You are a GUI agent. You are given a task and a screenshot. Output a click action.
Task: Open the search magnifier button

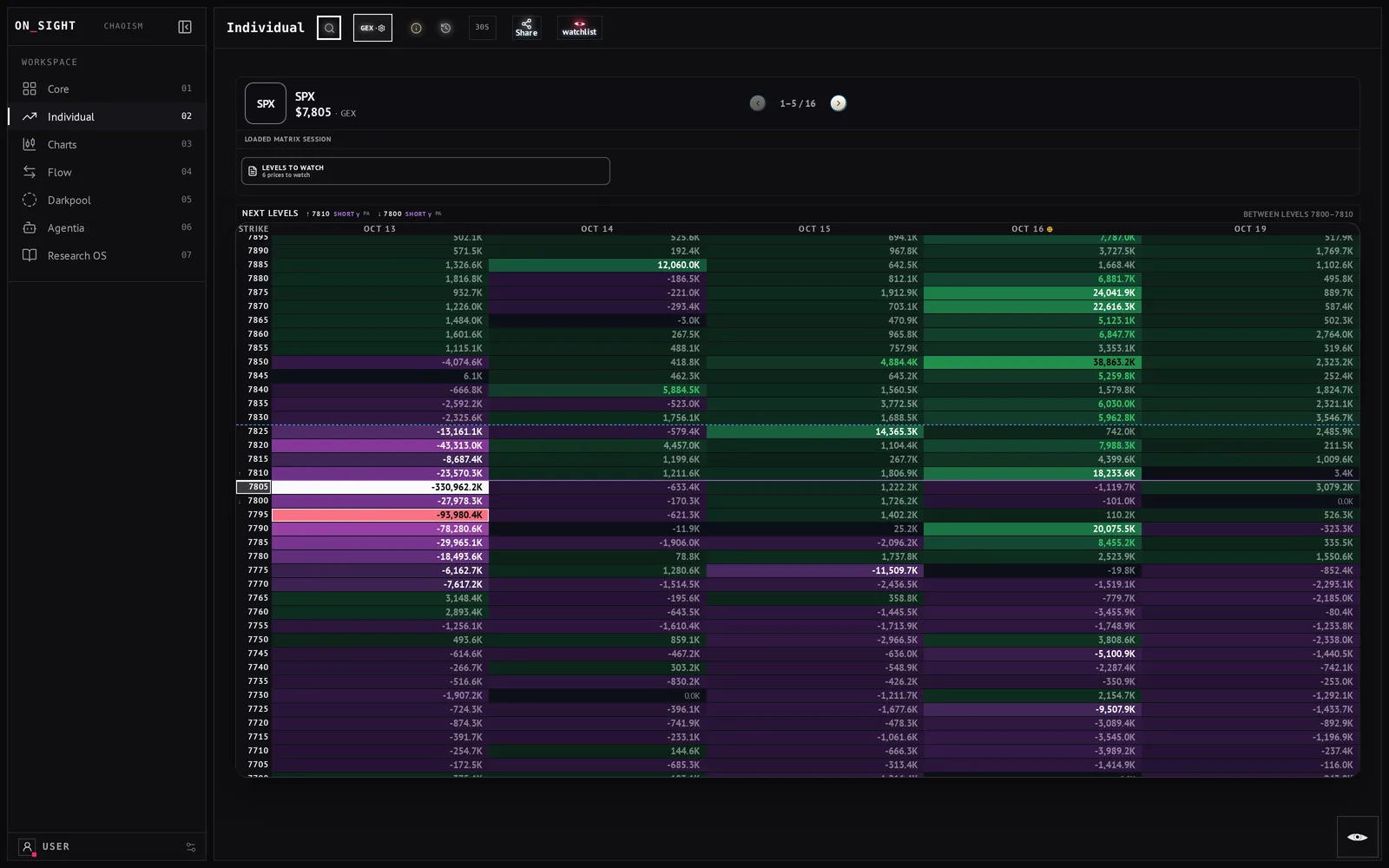tap(329, 28)
